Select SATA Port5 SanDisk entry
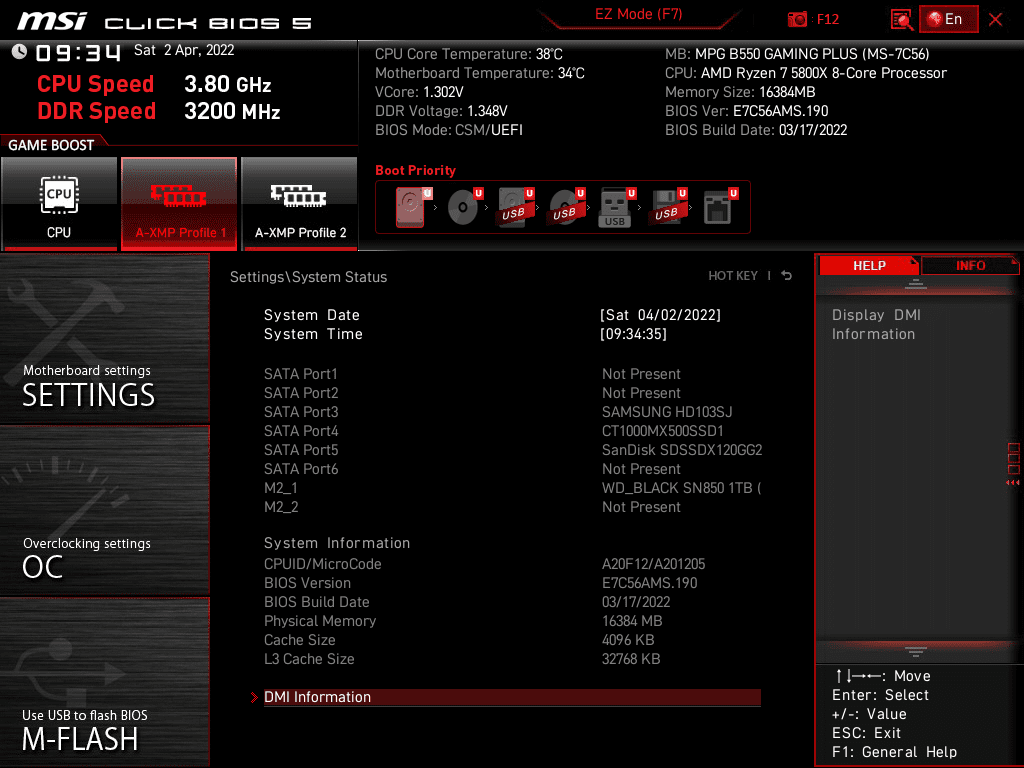1024x768 pixels. pos(512,450)
